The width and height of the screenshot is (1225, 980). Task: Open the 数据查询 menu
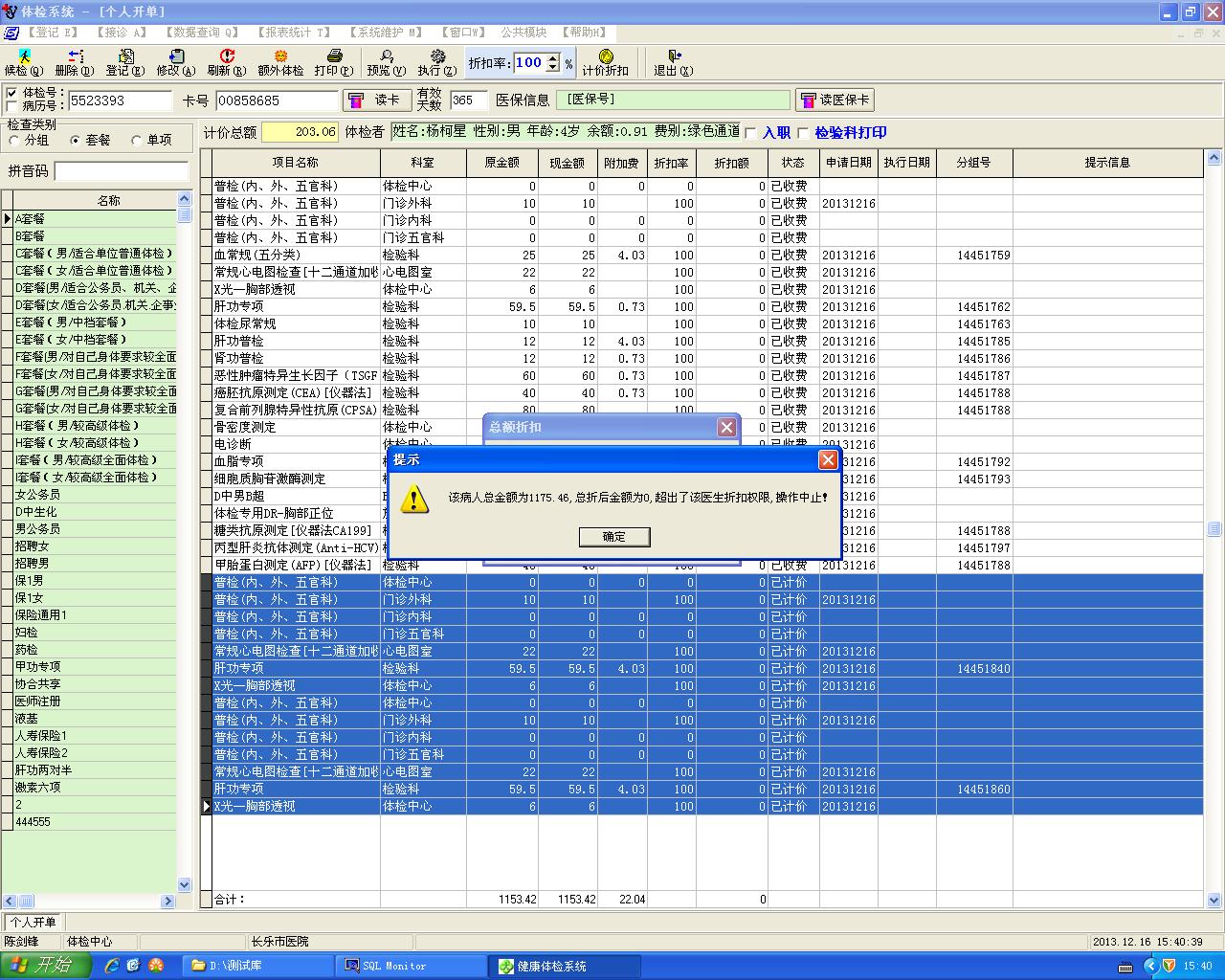202,33
